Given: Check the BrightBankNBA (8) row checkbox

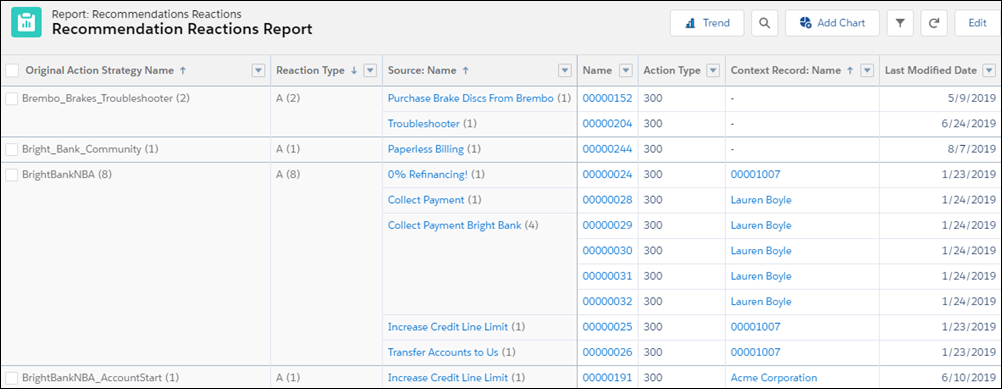Looking at the screenshot, I should [x=12, y=174].
